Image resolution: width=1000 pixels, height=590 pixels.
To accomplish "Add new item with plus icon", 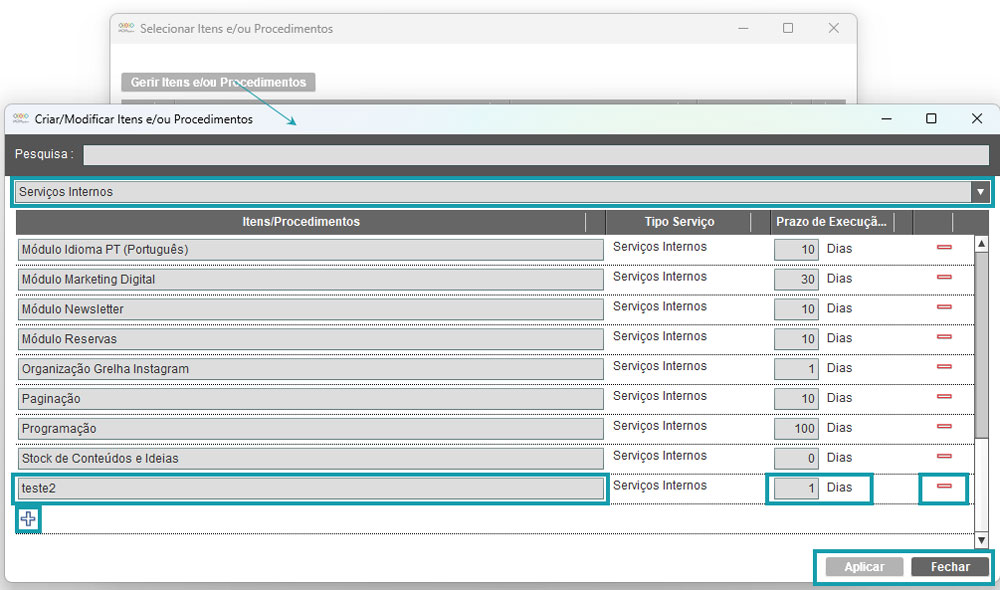I will (x=28, y=519).
